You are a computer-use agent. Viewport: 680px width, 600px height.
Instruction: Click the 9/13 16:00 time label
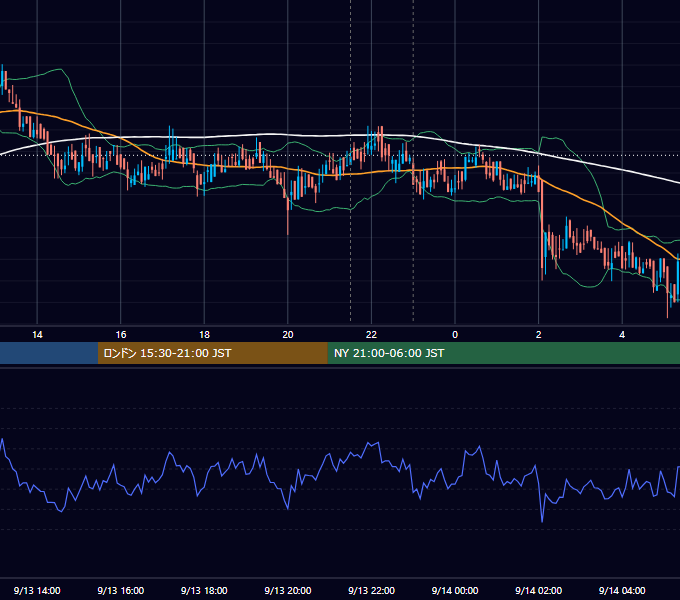click(x=121, y=590)
